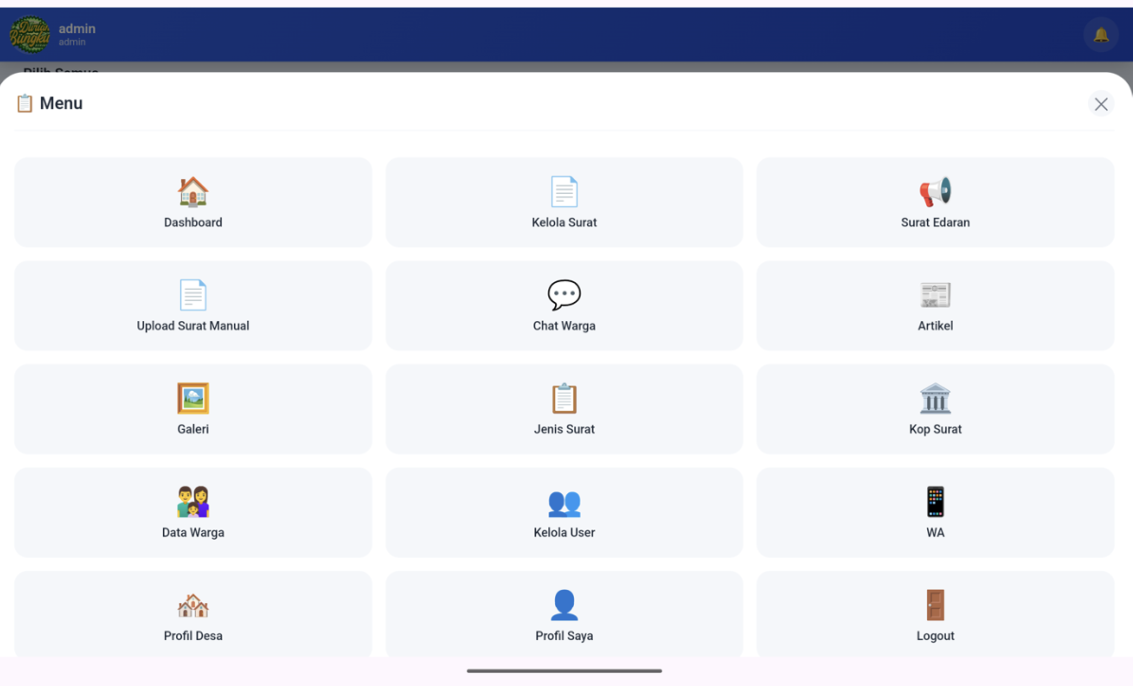Select the Profil Saya menu tile
Screen dimensions: 1142x698
564,615
